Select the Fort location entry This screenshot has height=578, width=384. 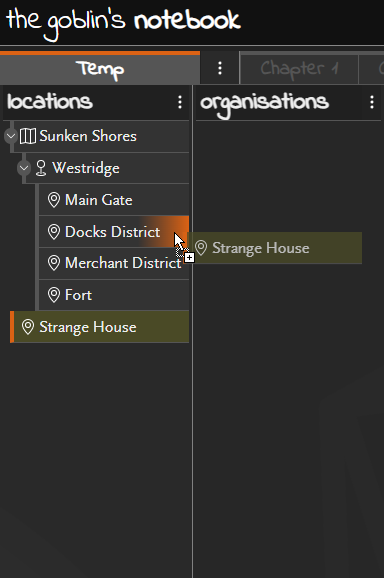coord(114,295)
